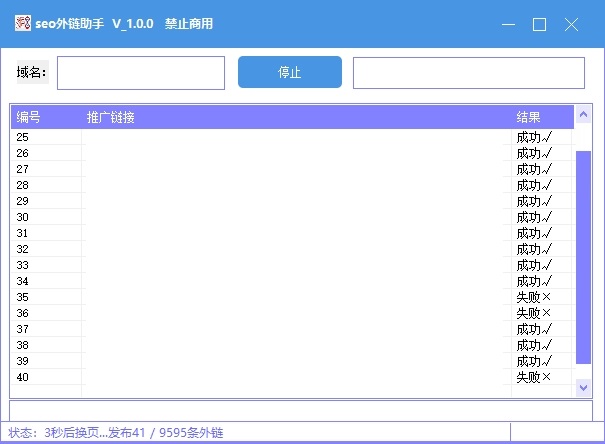Close the seo外链助手 window

click(571, 24)
